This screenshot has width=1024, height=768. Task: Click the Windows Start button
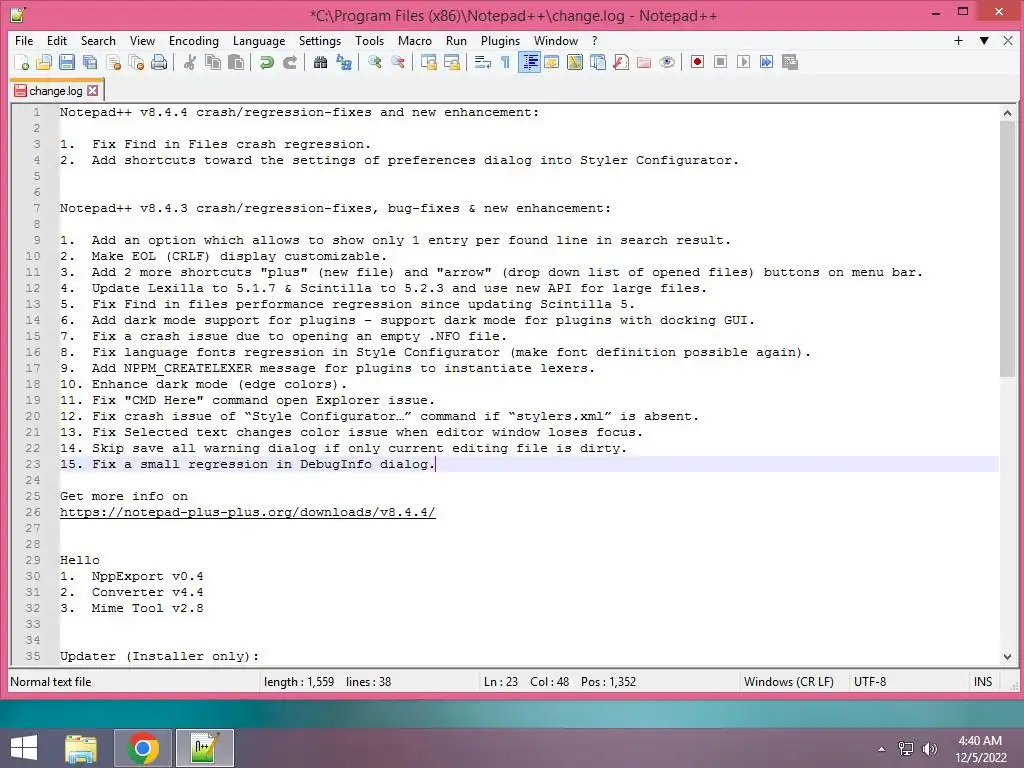pos(24,748)
